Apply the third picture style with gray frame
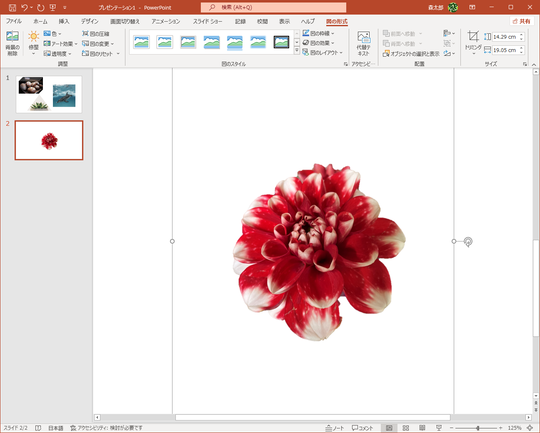Image resolution: width=540 pixels, height=433 pixels. [x=188, y=42]
